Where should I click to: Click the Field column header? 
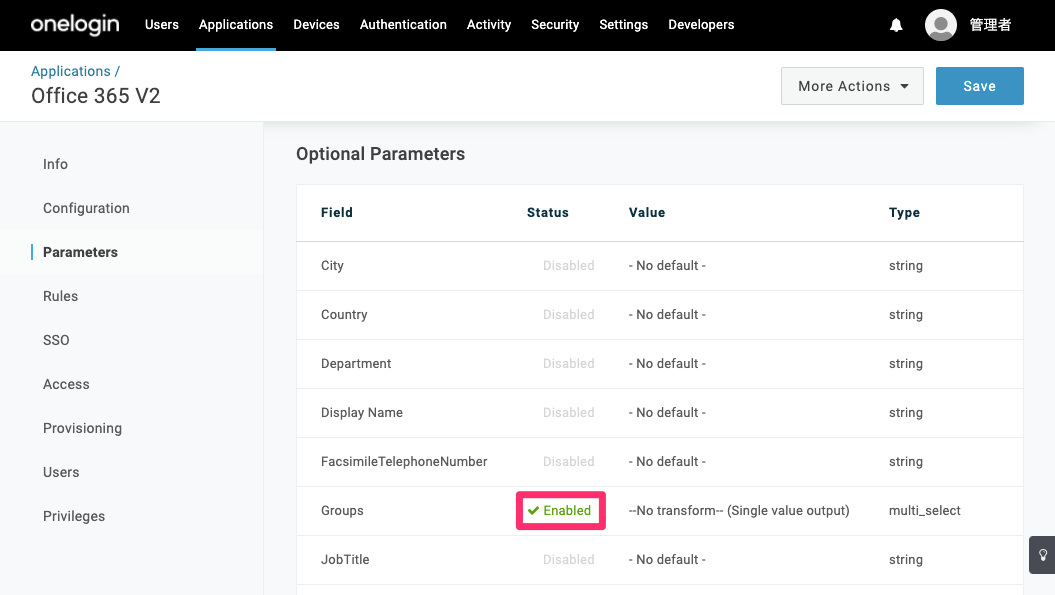click(x=336, y=213)
